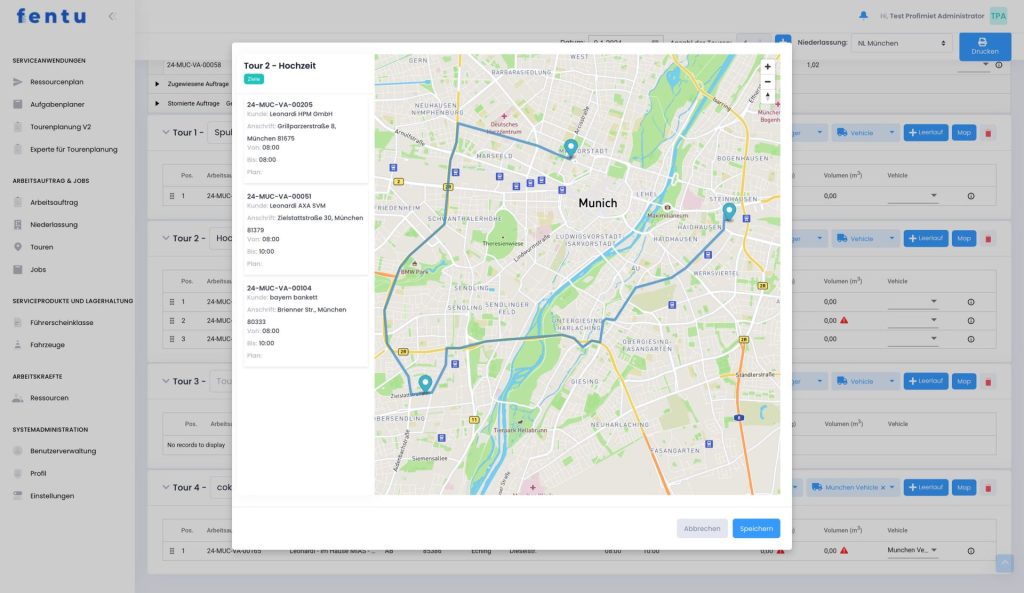Click the map pin at Zielstattstraße
Image resolution: width=1024 pixels, height=593 pixels.
(x=425, y=383)
